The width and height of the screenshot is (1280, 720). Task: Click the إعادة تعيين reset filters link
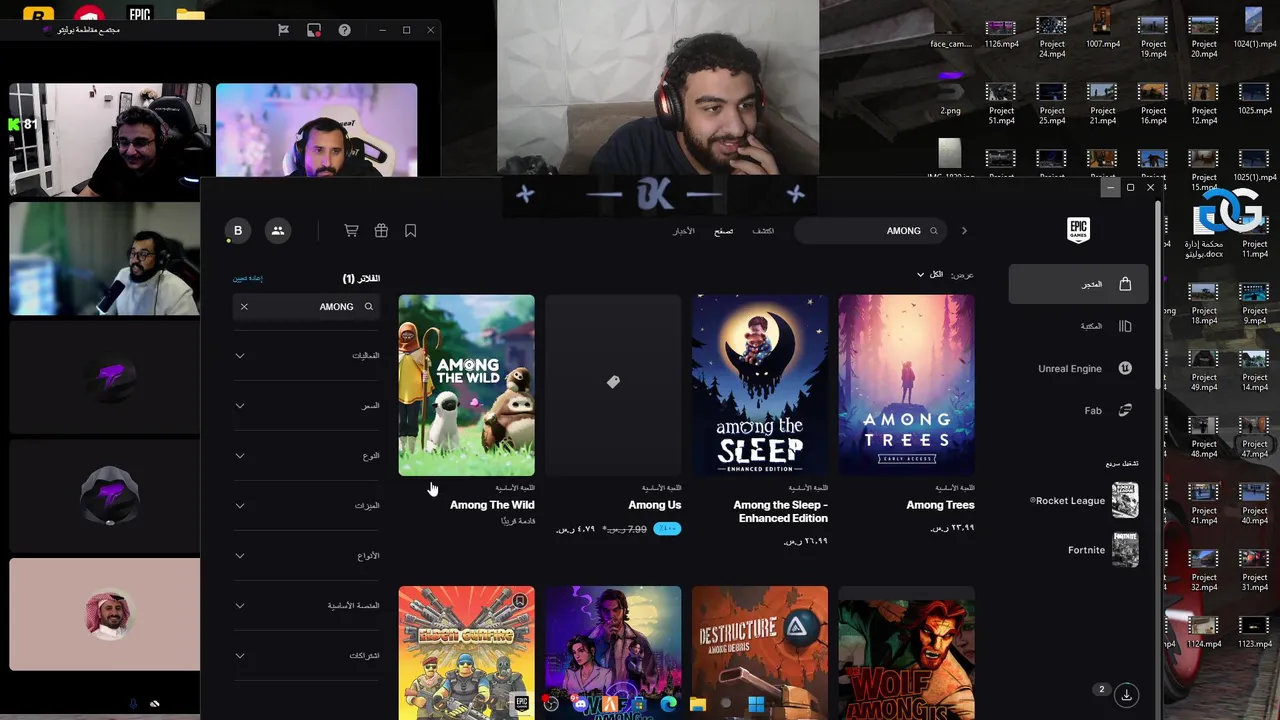point(248,278)
